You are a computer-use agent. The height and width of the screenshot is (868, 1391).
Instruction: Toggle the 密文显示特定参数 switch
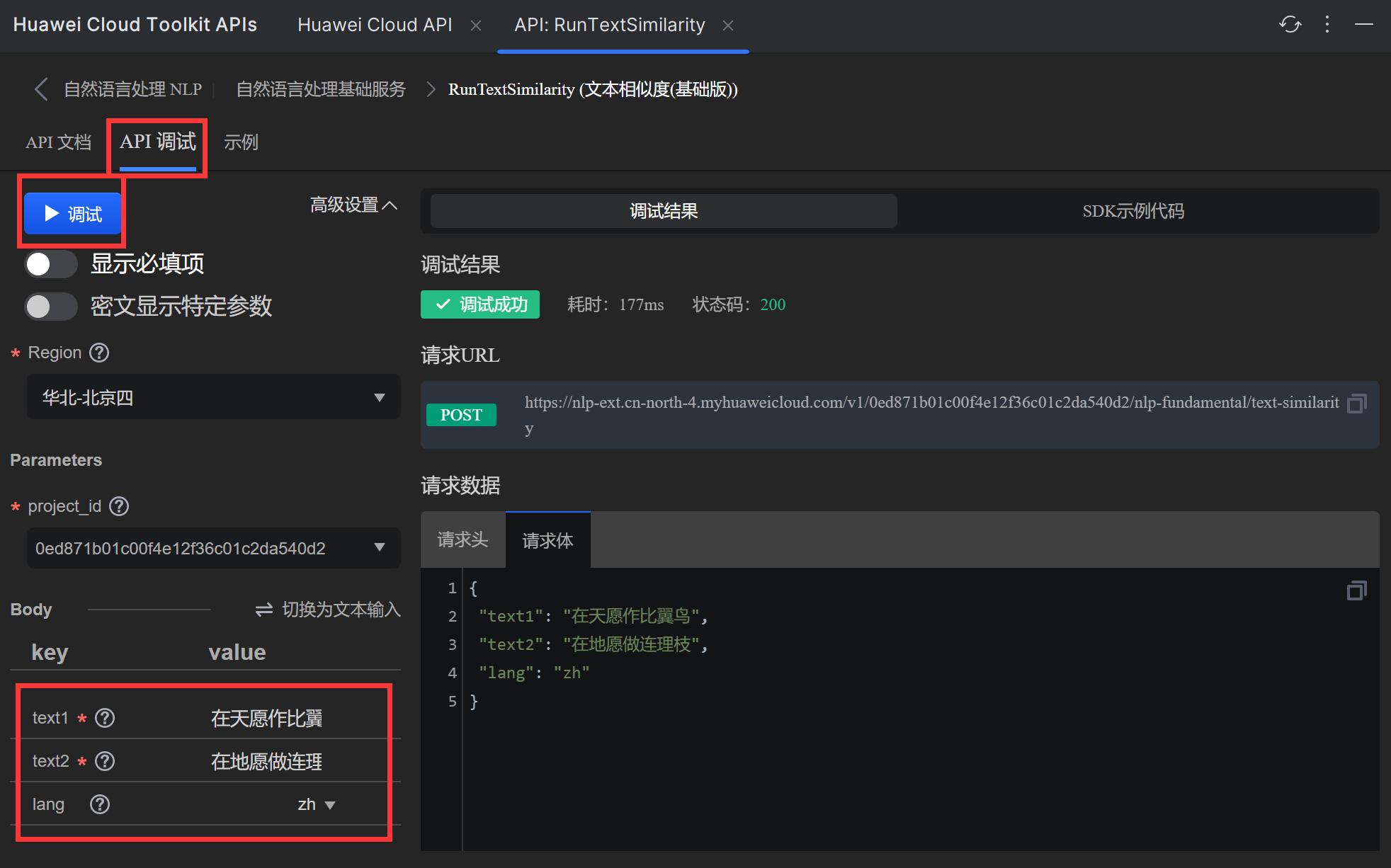point(50,307)
